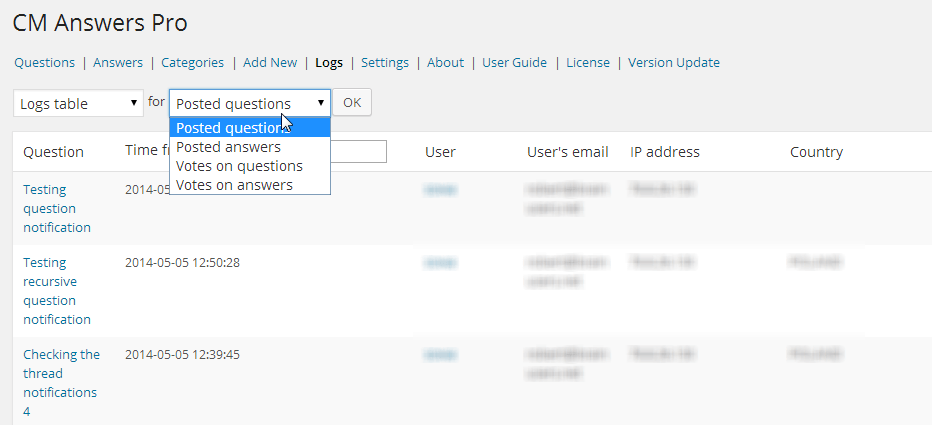The width and height of the screenshot is (932, 425).
Task: Open the Settings page link
Action: [384, 62]
